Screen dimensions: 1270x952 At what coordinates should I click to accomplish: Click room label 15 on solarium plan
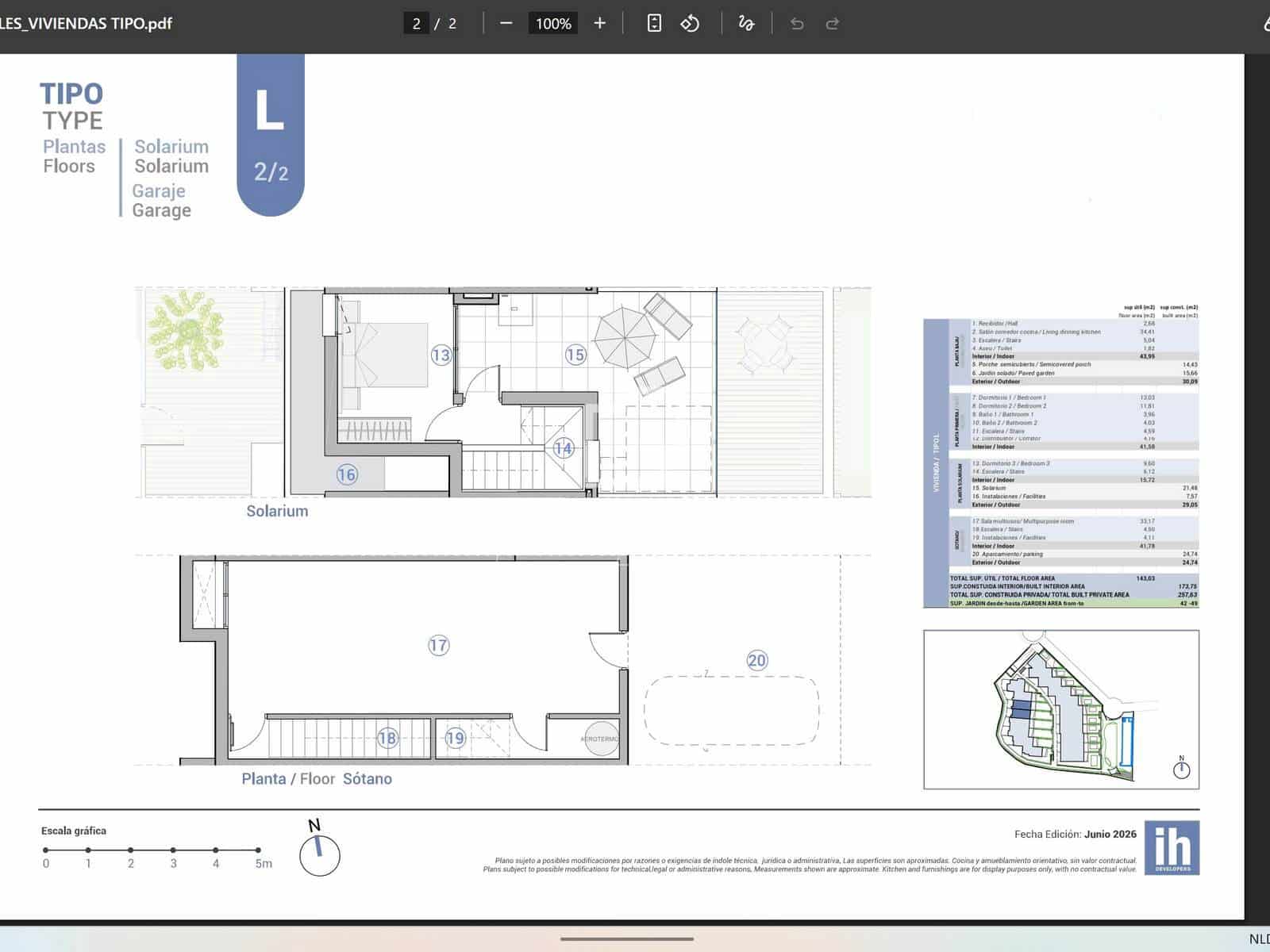[575, 355]
